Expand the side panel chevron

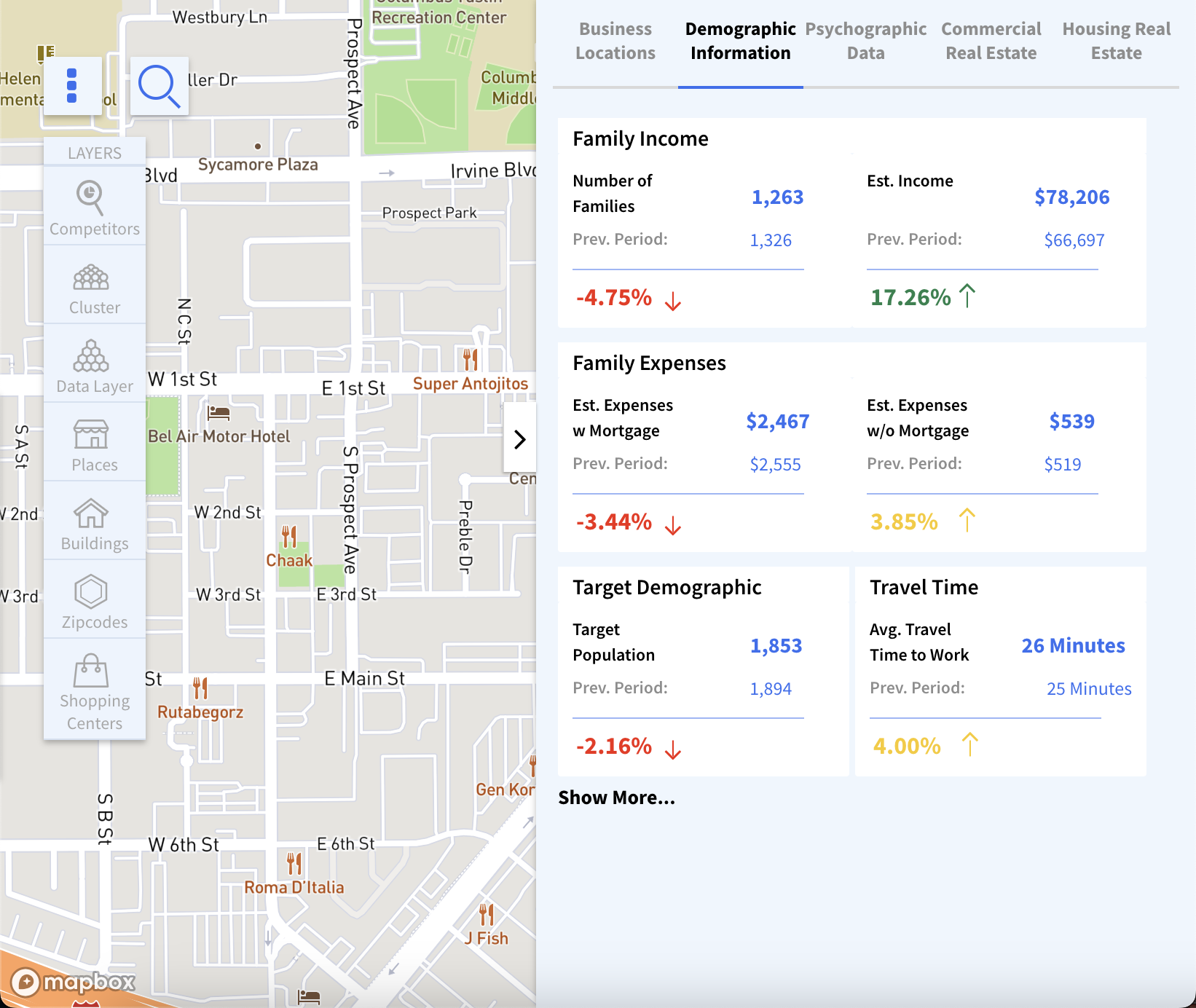coord(520,440)
